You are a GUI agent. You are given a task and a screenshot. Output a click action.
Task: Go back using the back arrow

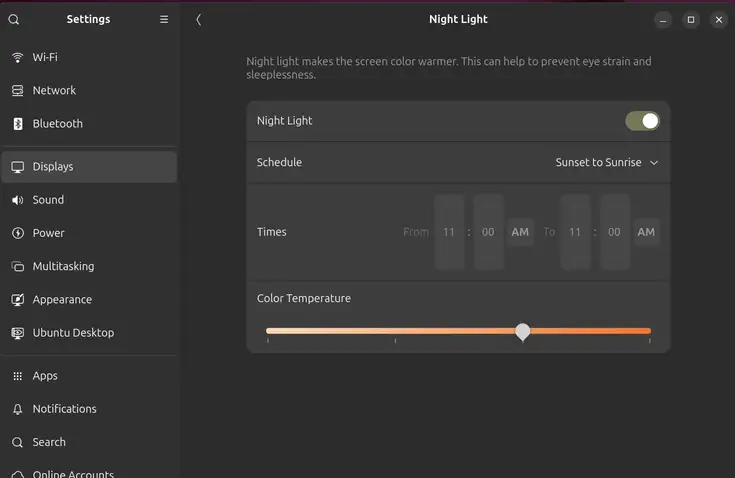click(198, 19)
